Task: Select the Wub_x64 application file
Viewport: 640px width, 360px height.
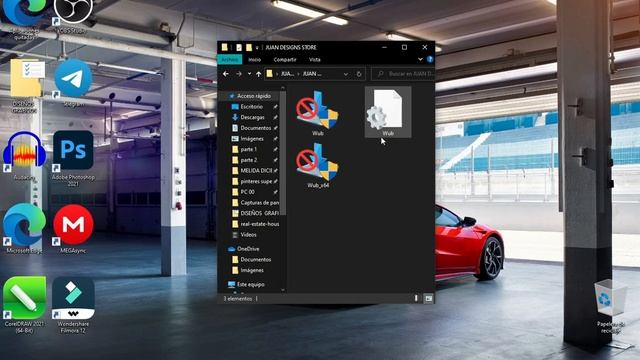Action: pos(317,165)
